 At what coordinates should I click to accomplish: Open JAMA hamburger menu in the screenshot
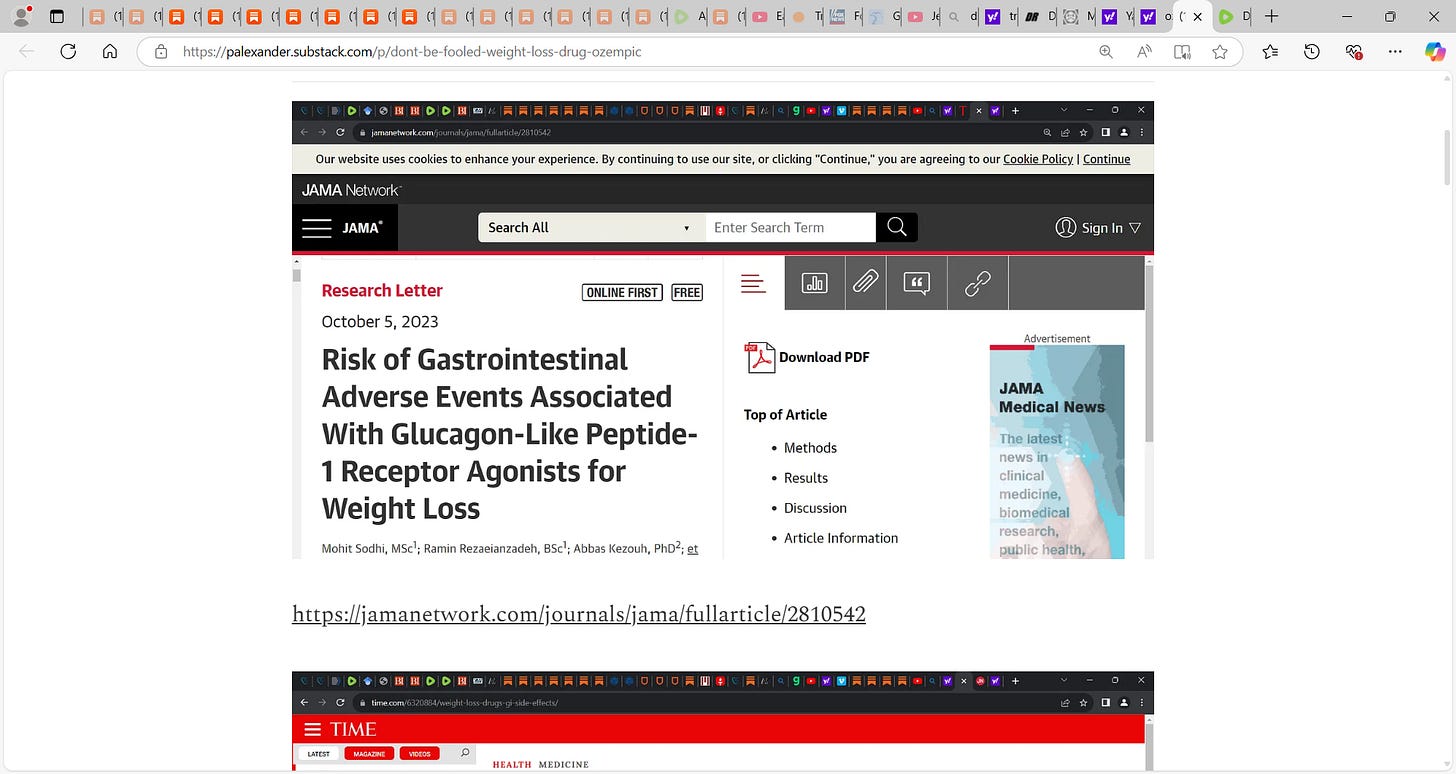(x=317, y=228)
